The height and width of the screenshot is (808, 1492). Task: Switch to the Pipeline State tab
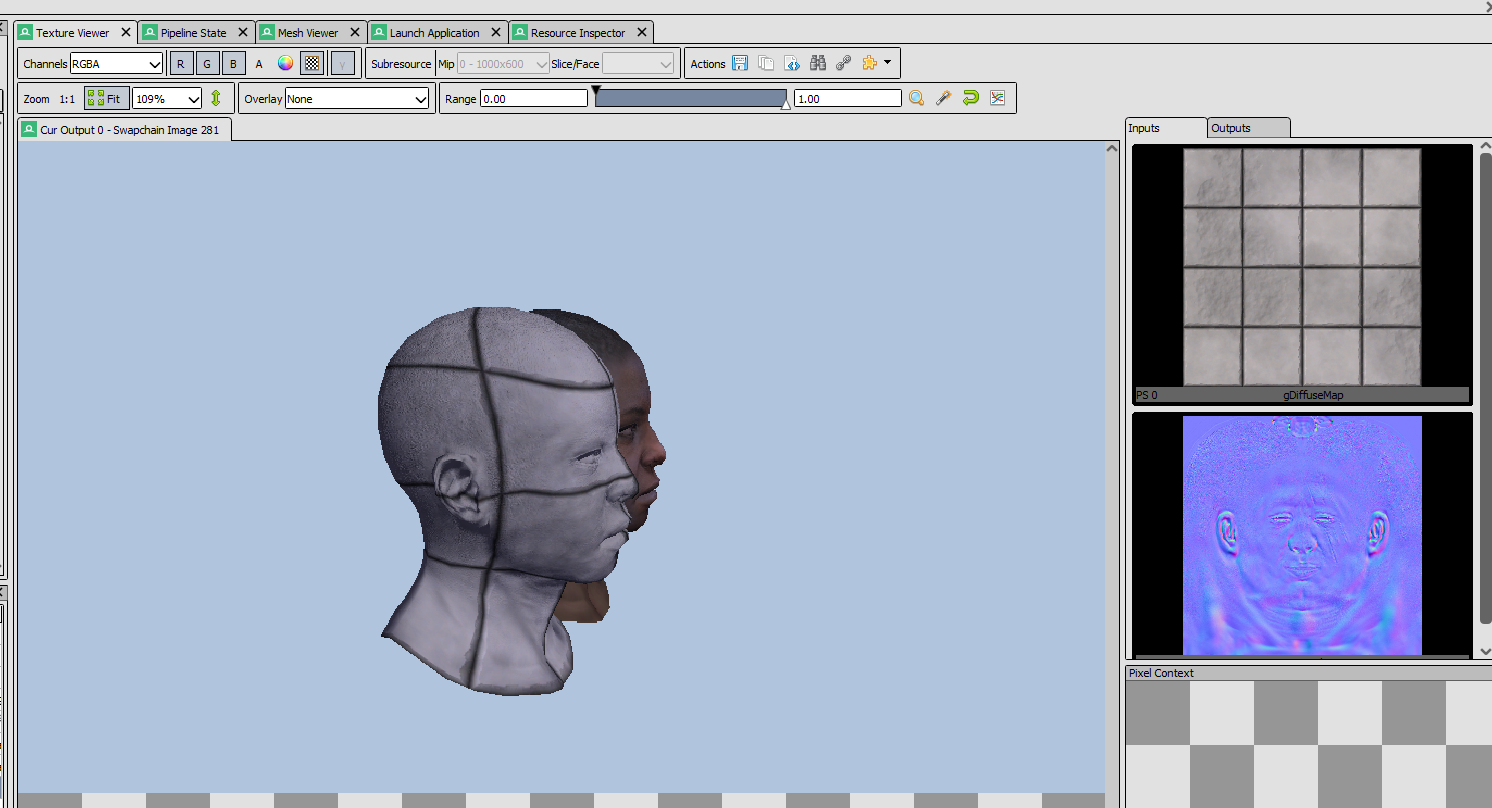(194, 33)
